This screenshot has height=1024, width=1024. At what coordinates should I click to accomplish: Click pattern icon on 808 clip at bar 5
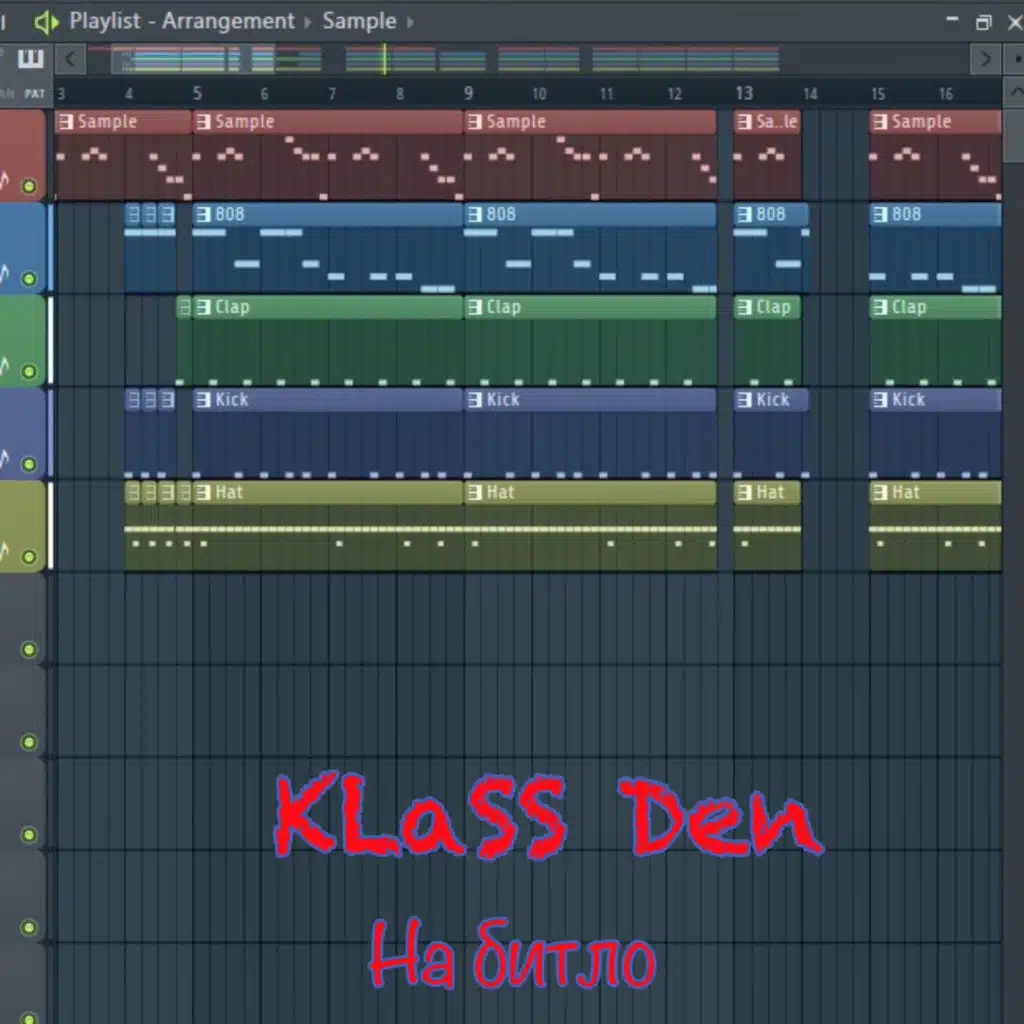tap(204, 214)
